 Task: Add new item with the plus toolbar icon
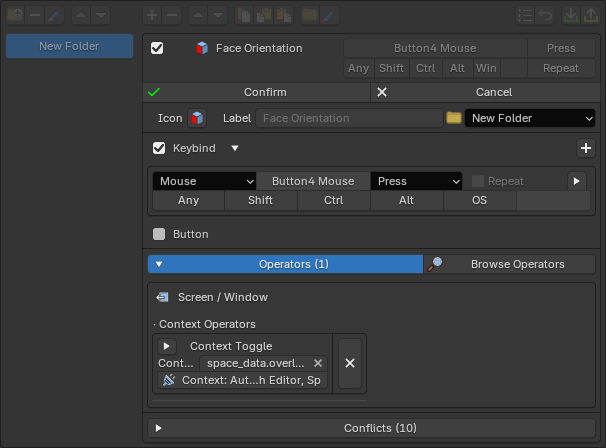tap(152, 15)
